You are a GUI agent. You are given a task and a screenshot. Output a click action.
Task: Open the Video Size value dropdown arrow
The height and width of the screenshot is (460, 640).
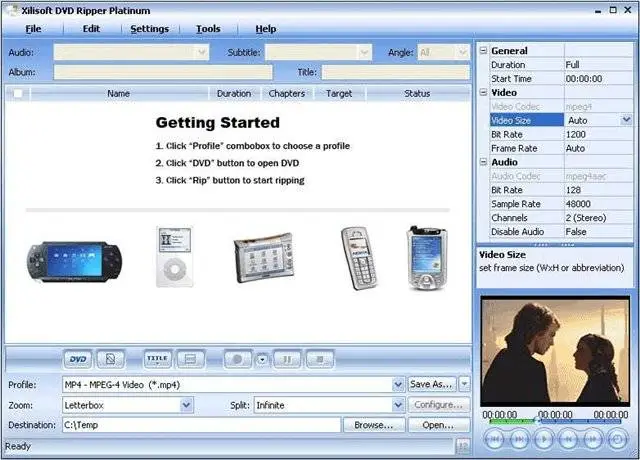(626, 120)
